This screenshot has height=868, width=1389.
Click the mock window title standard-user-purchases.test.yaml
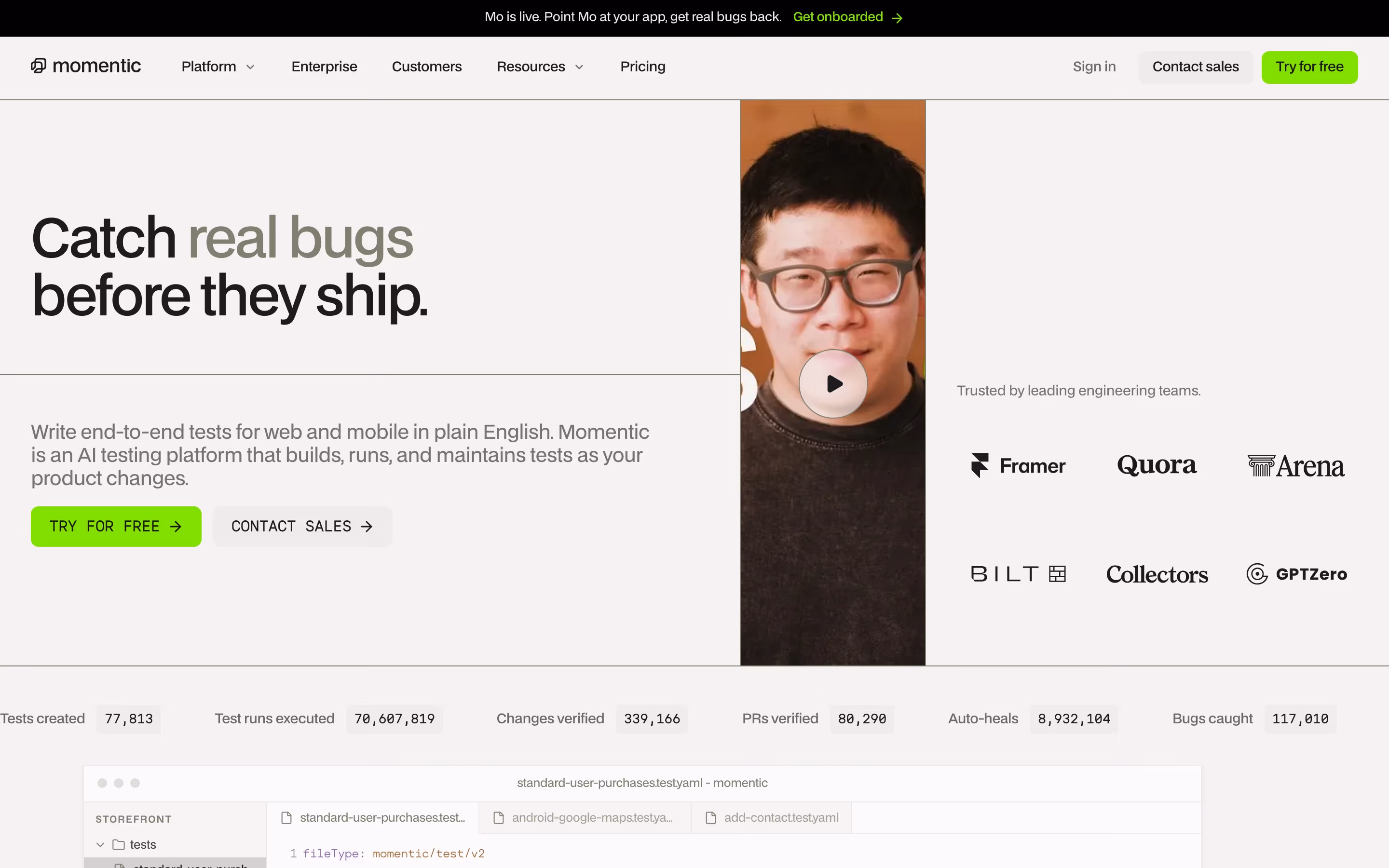(x=642, y=783)
